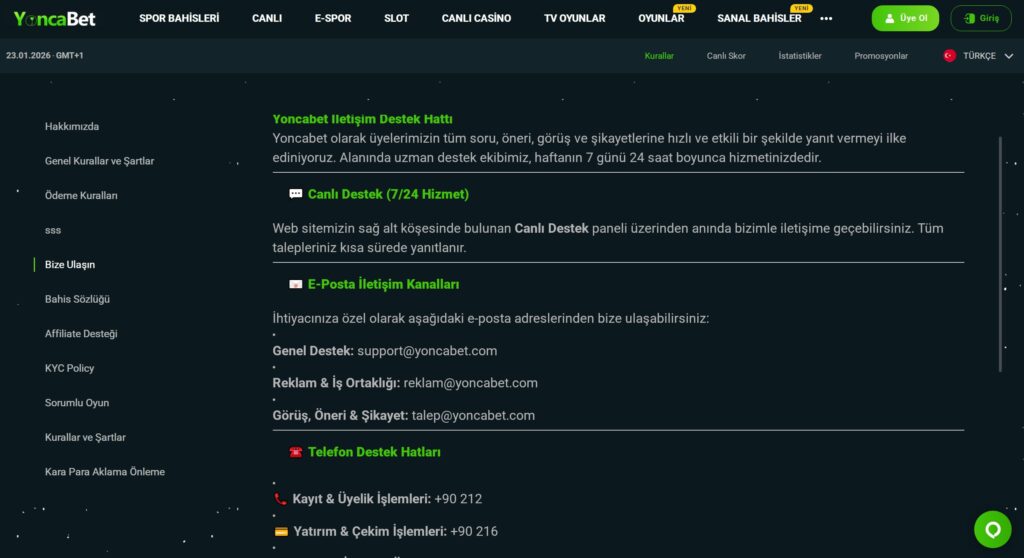Image resolution: width=1024 pixels, height=558 pixels.
Task: Click the three-dots more menu icon
Action: tap(826, 18)
